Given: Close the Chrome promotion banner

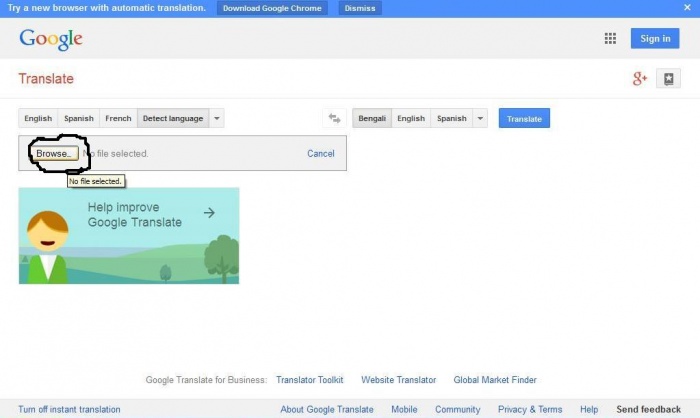Looking at the screenshot, I should click(x=687, y=8).
